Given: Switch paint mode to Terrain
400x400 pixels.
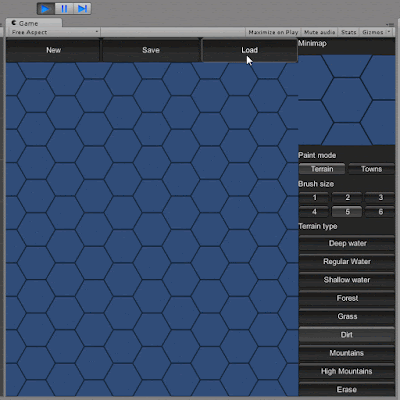Looking at the screenshot, I should pos(322,169).
